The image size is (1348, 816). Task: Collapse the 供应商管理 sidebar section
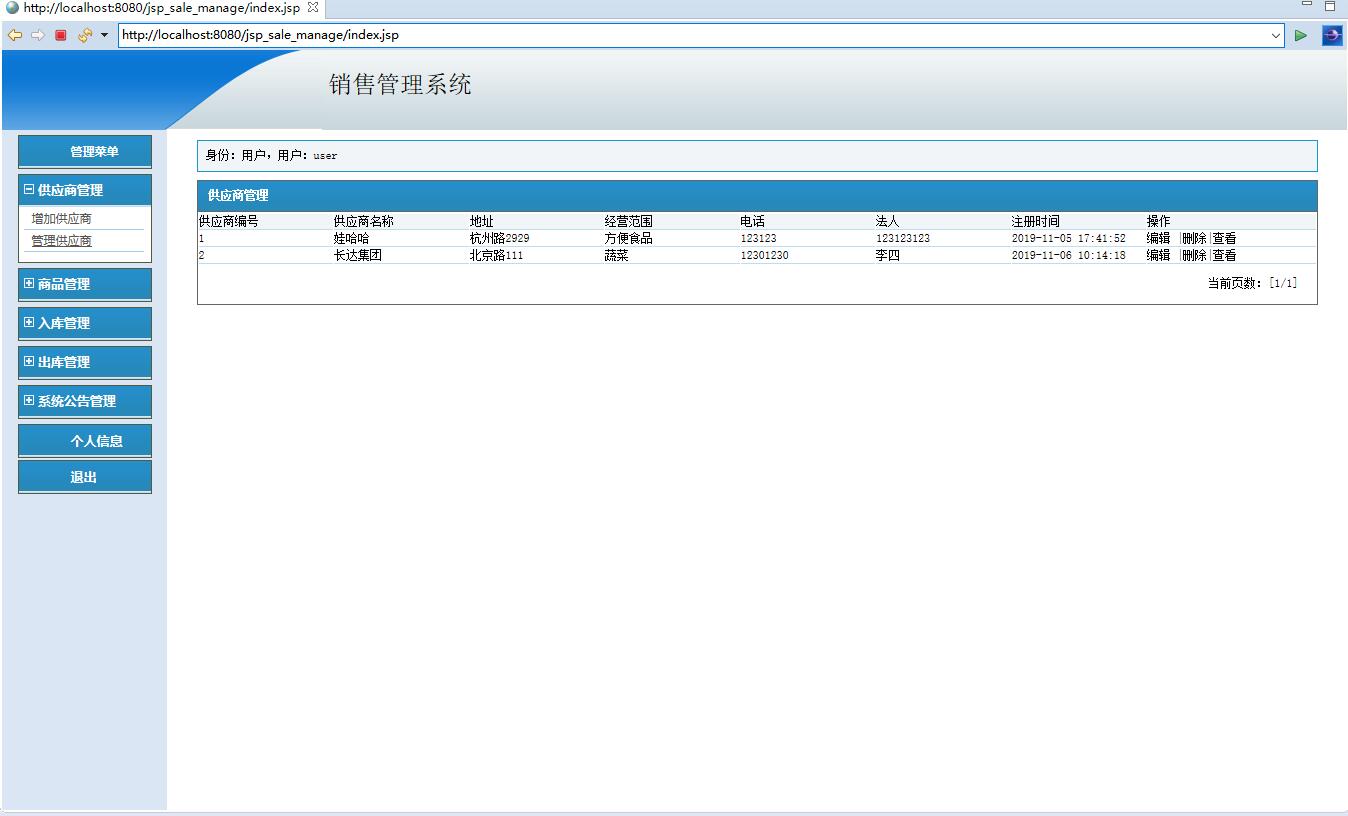(27, 189)
